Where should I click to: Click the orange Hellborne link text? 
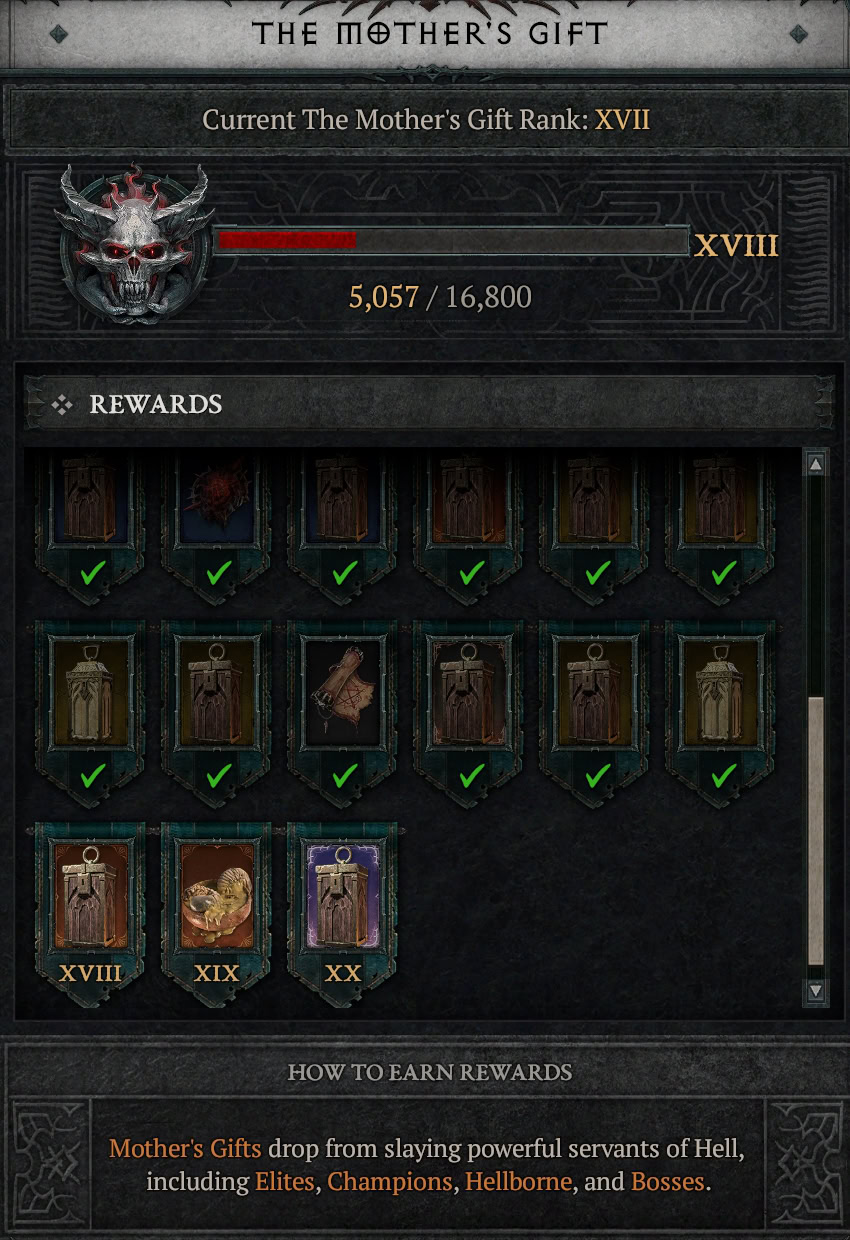click(x=518, y=1181)
